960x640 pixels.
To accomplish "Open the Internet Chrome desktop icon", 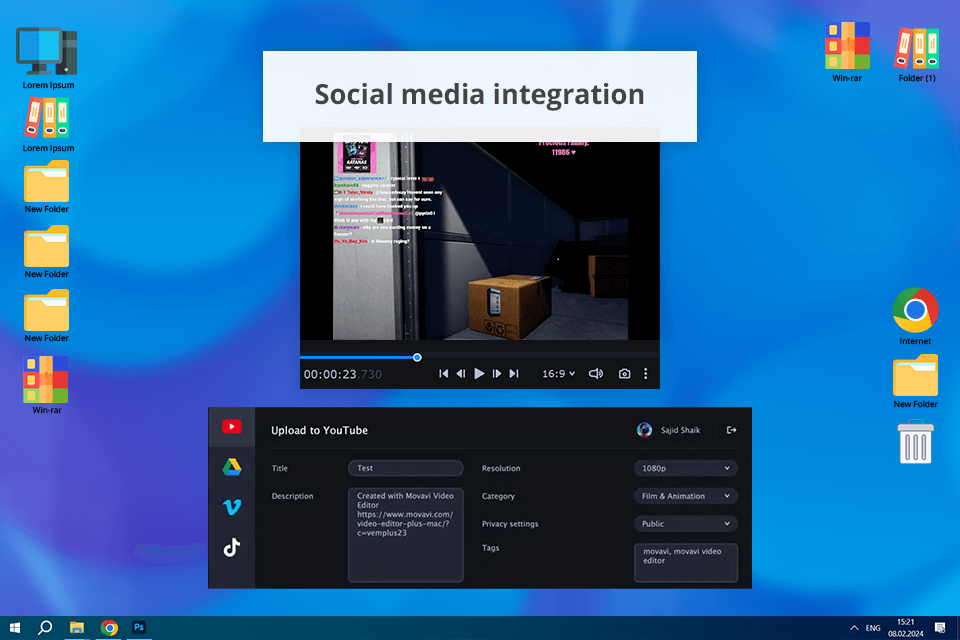I will tap(915, 316).
